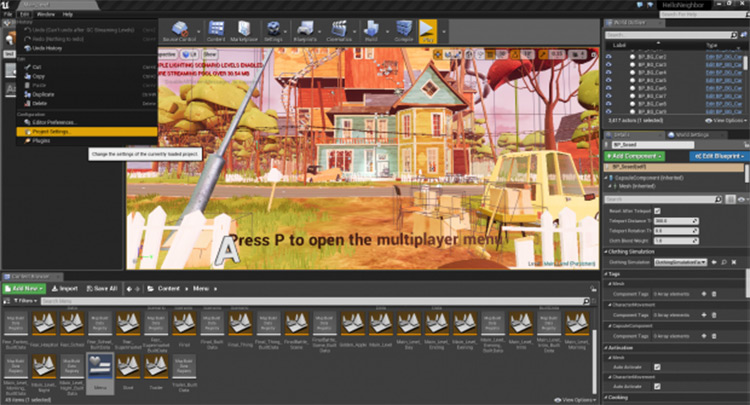Open Project Settings from Edit menu

tap(87, 131)
